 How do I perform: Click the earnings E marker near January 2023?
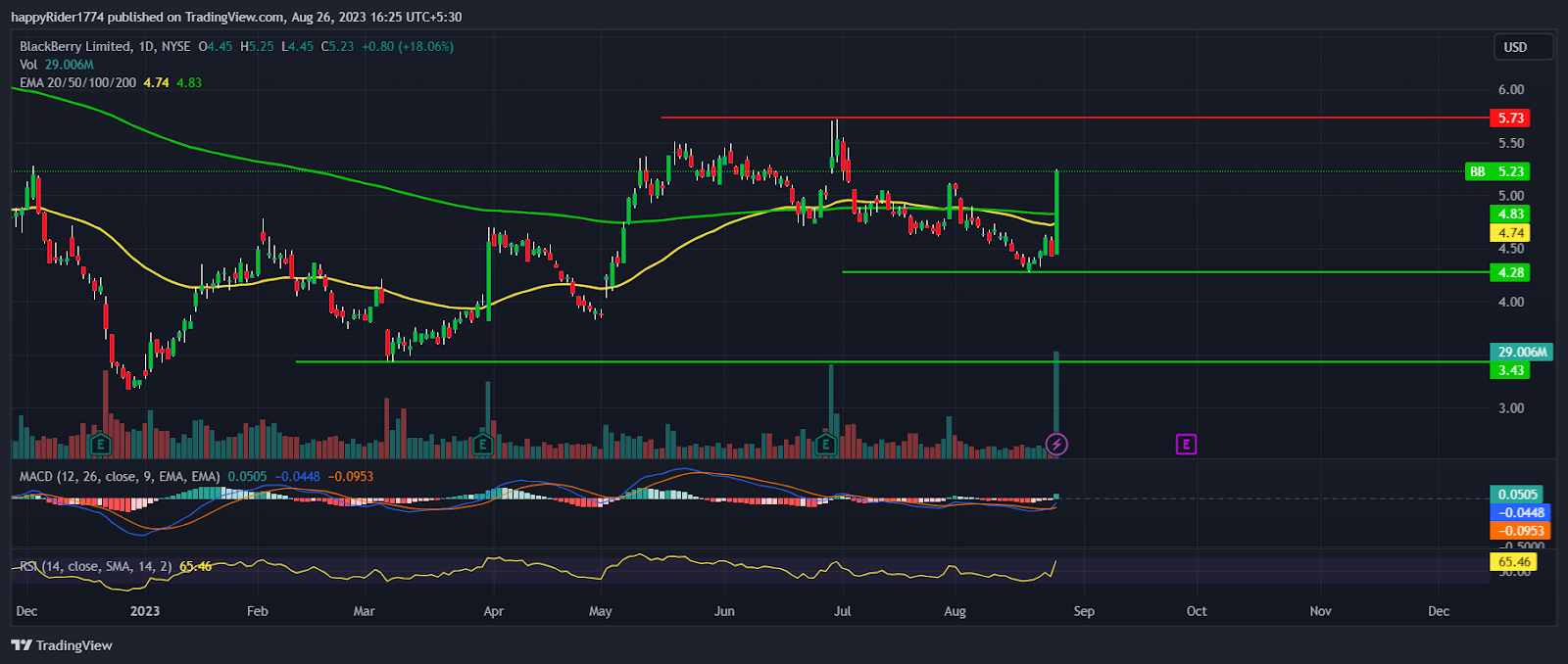point(100,445)
